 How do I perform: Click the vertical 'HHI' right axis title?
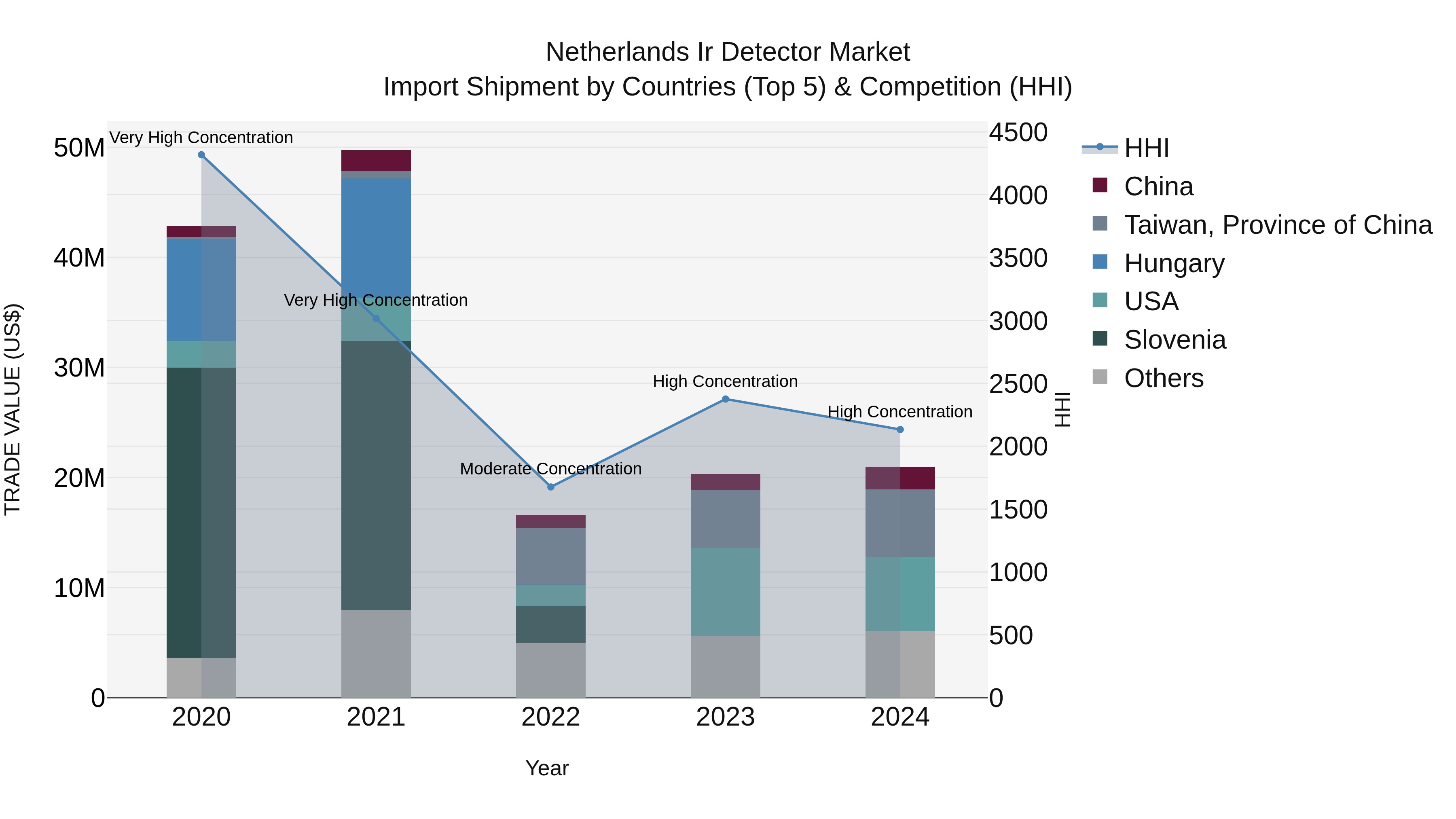click(x=1062, y=409)
